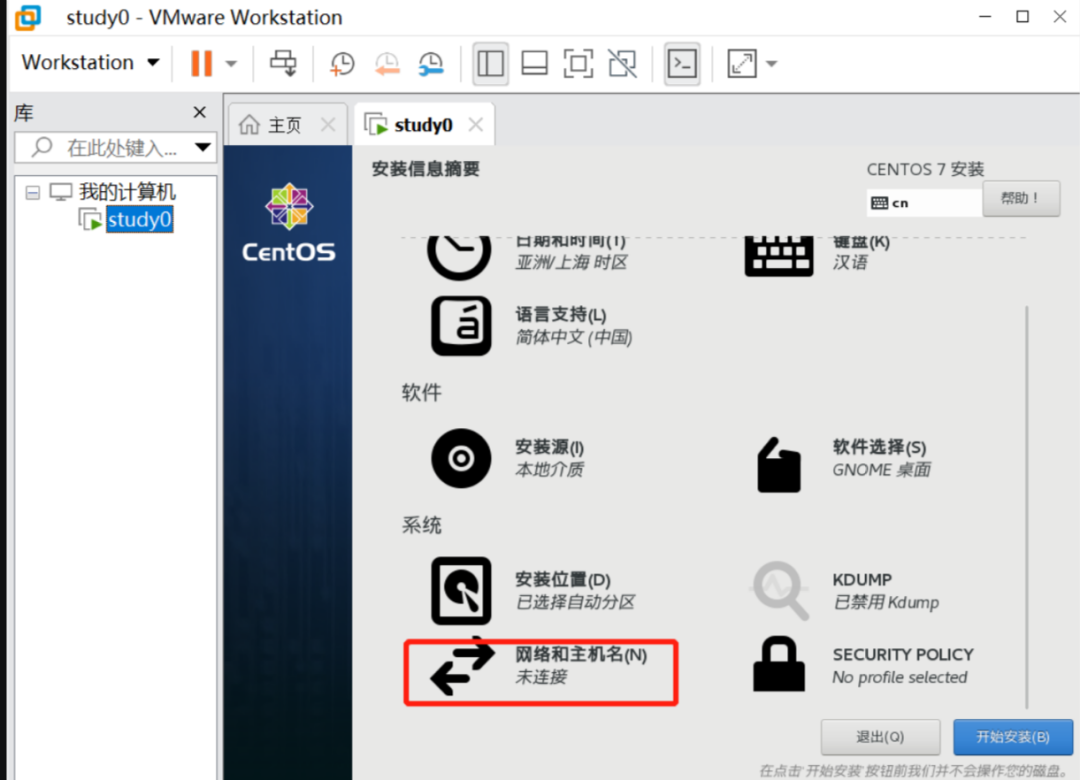1080x780 pixels.
Task: Open KDUMP magnifier icon
Action: (779, 591)
